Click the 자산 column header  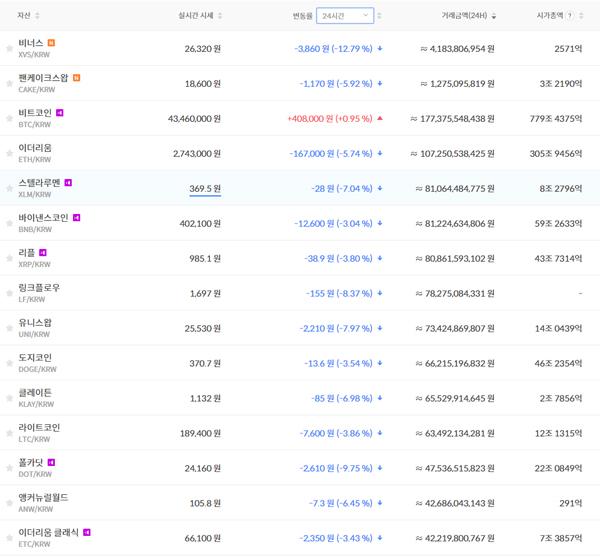click(24, 15)
